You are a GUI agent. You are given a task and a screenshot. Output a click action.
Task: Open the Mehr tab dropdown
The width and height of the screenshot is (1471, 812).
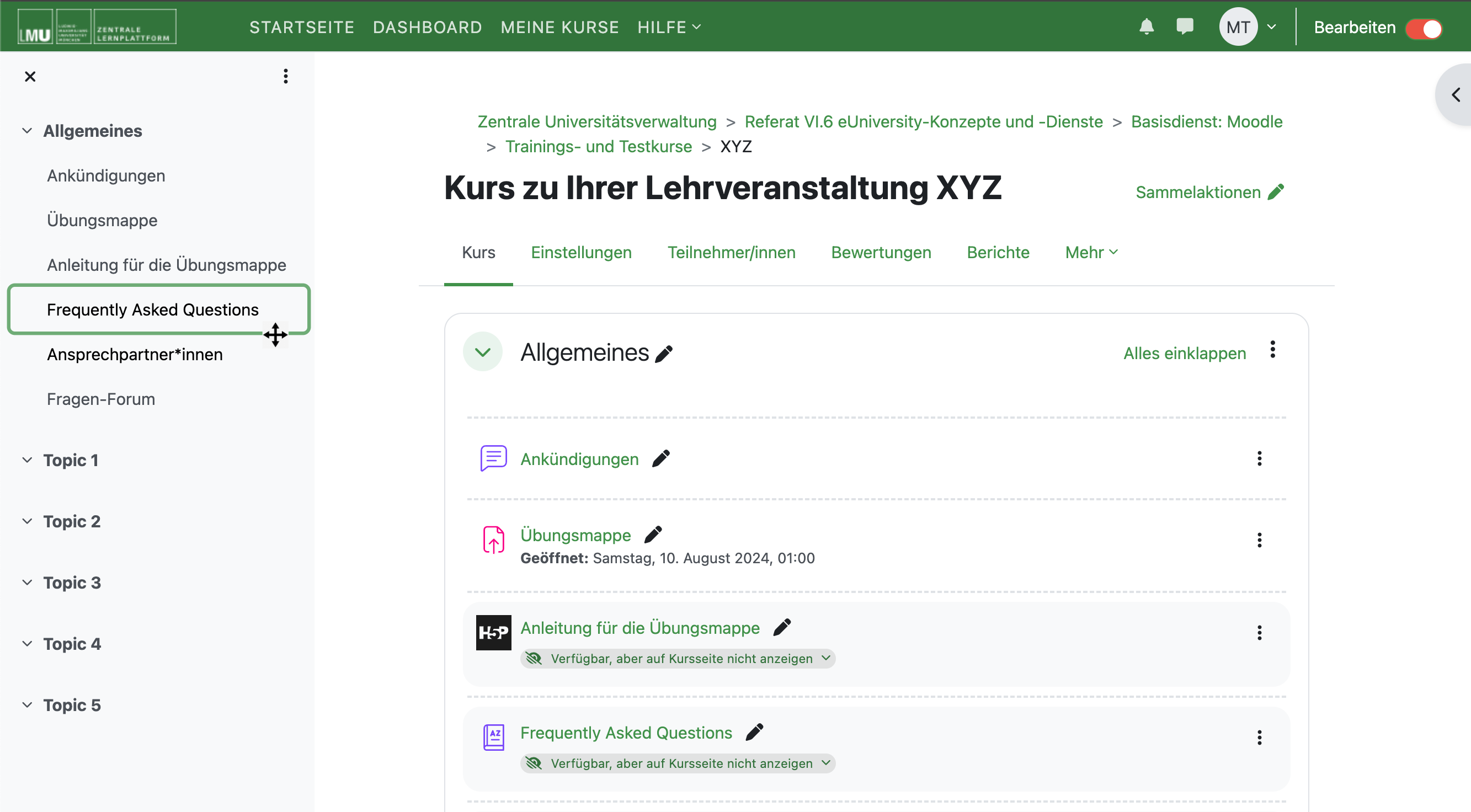pyautogui.click(x=1091, y=253)
